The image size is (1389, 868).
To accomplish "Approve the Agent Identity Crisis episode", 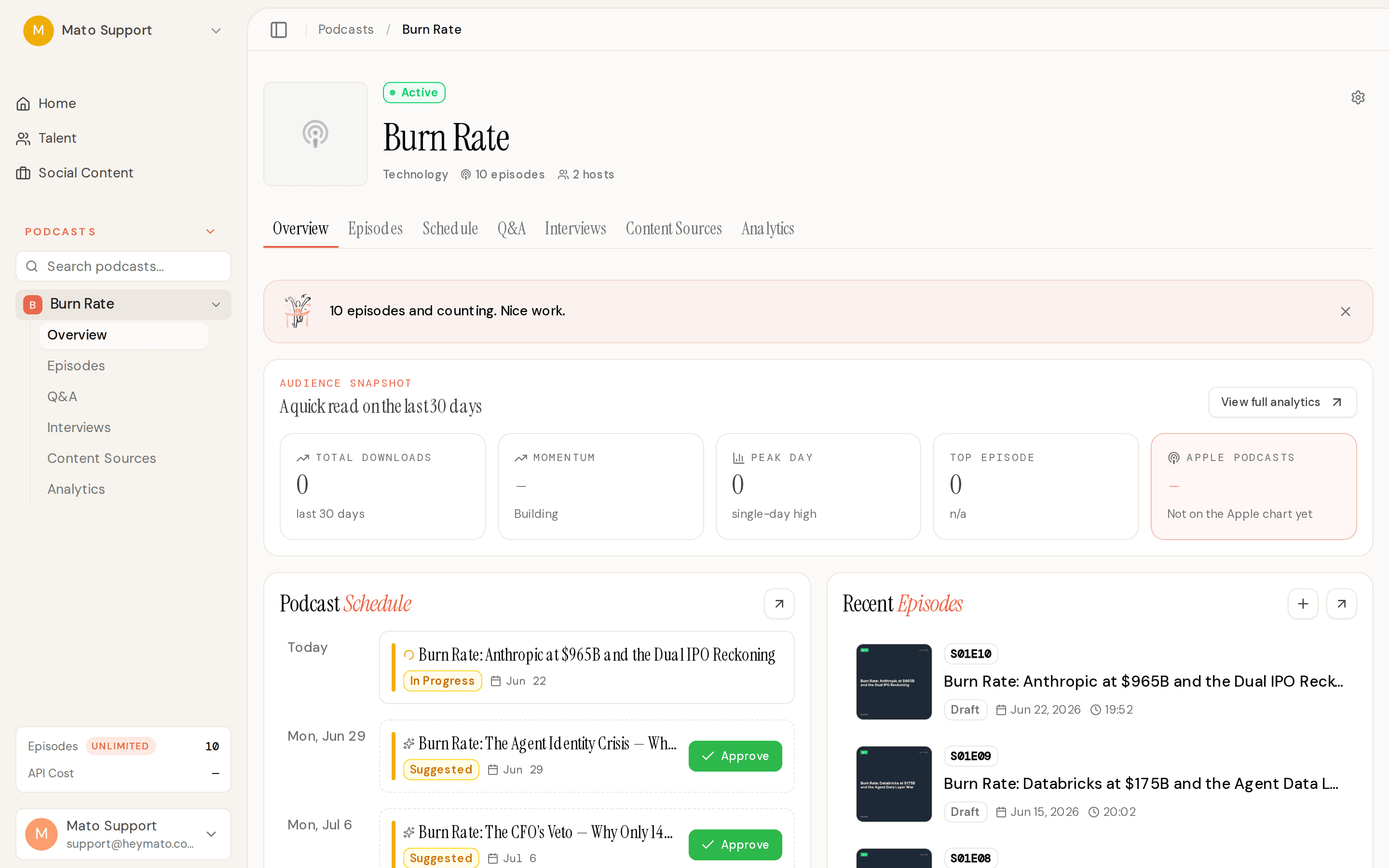I will 735,756.
